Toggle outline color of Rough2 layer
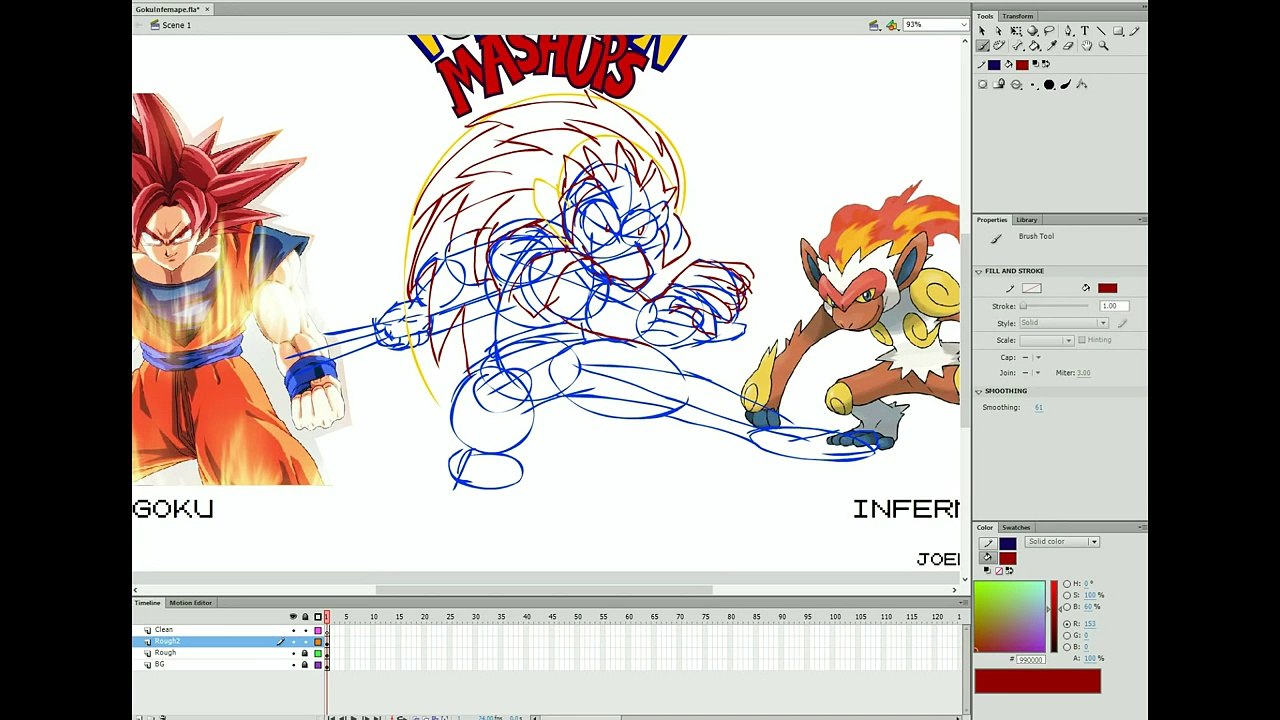This screenshot has height=720, width=1280. tap(318, 642)
